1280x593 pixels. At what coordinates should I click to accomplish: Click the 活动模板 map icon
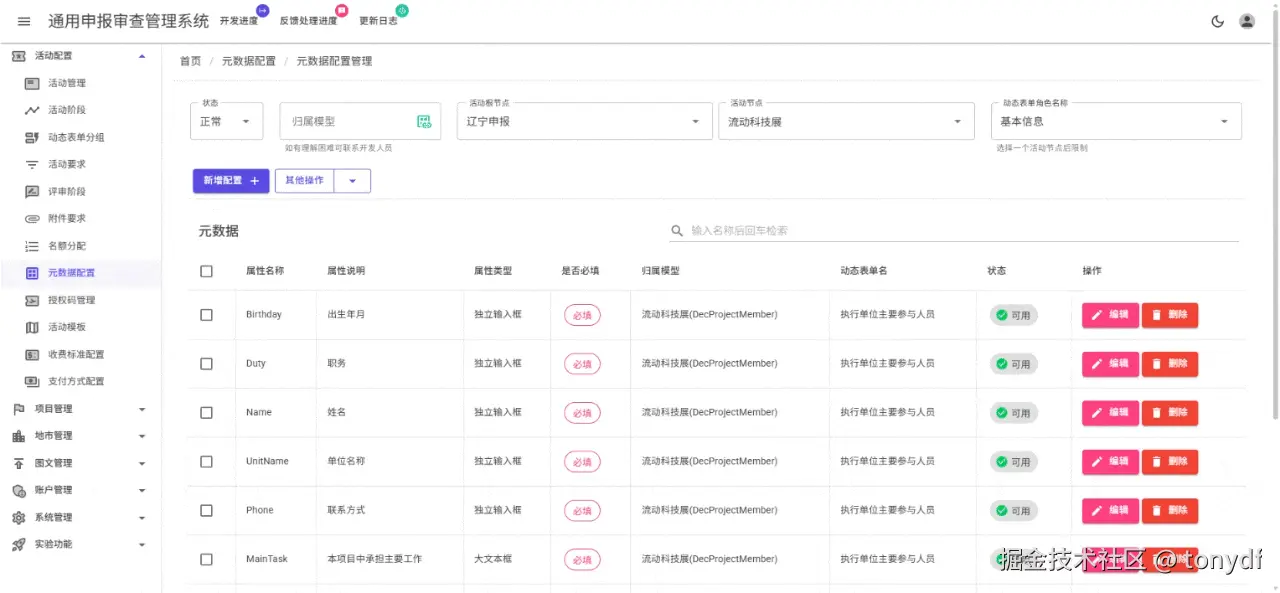32,327
